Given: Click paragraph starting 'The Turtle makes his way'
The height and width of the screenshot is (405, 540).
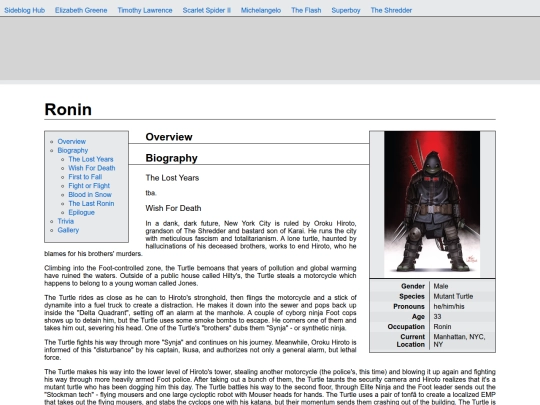Looking at the screenshot, I should (x=270, y=387).
